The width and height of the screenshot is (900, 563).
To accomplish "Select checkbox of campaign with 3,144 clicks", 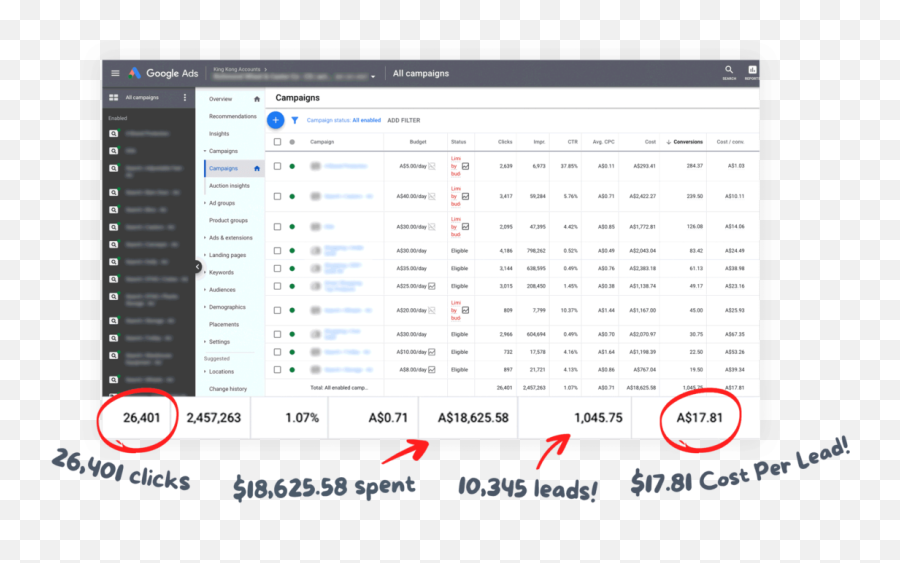I will [x=277, y=269].
